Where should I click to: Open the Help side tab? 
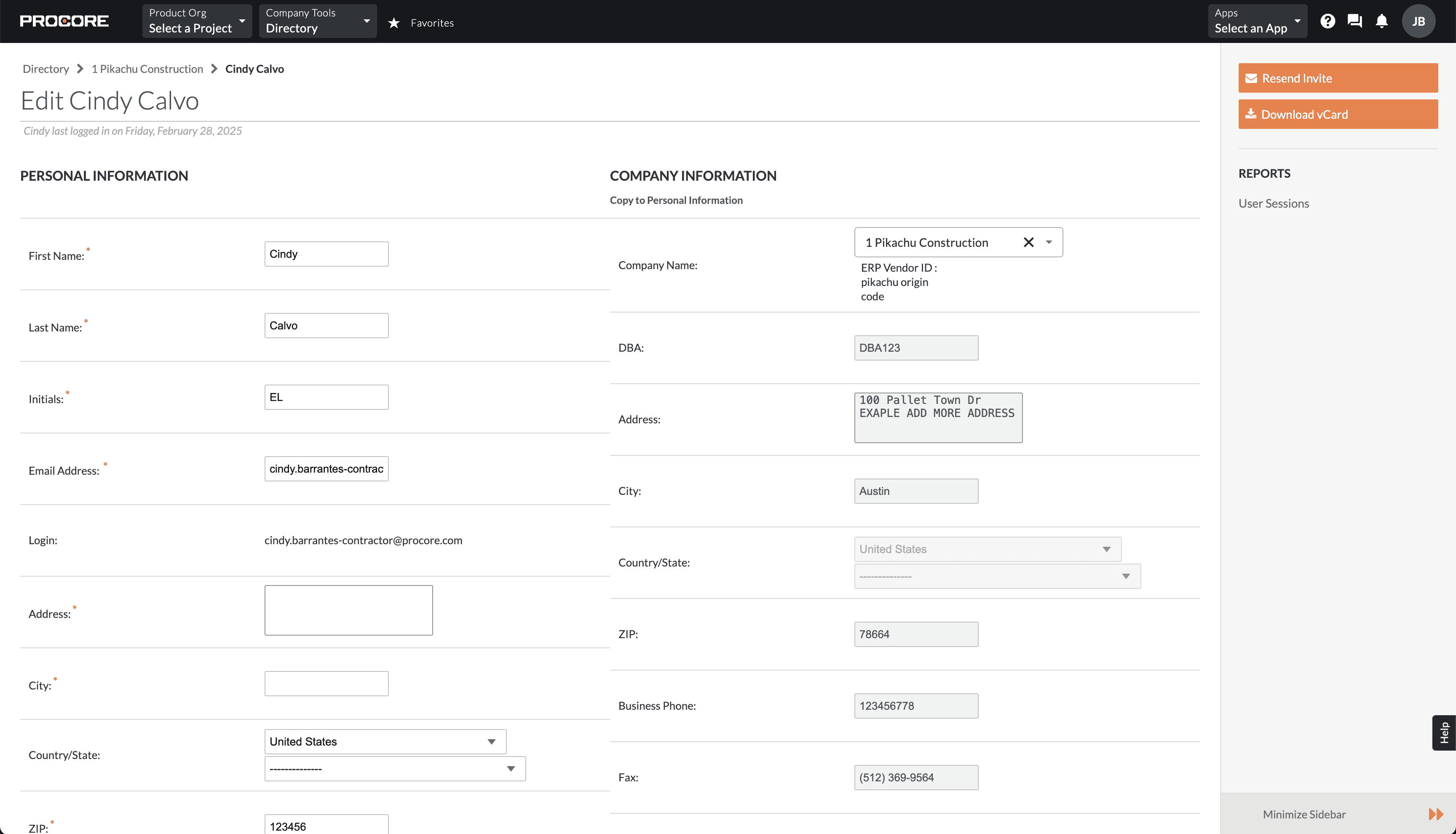(x=1444, y=732)
